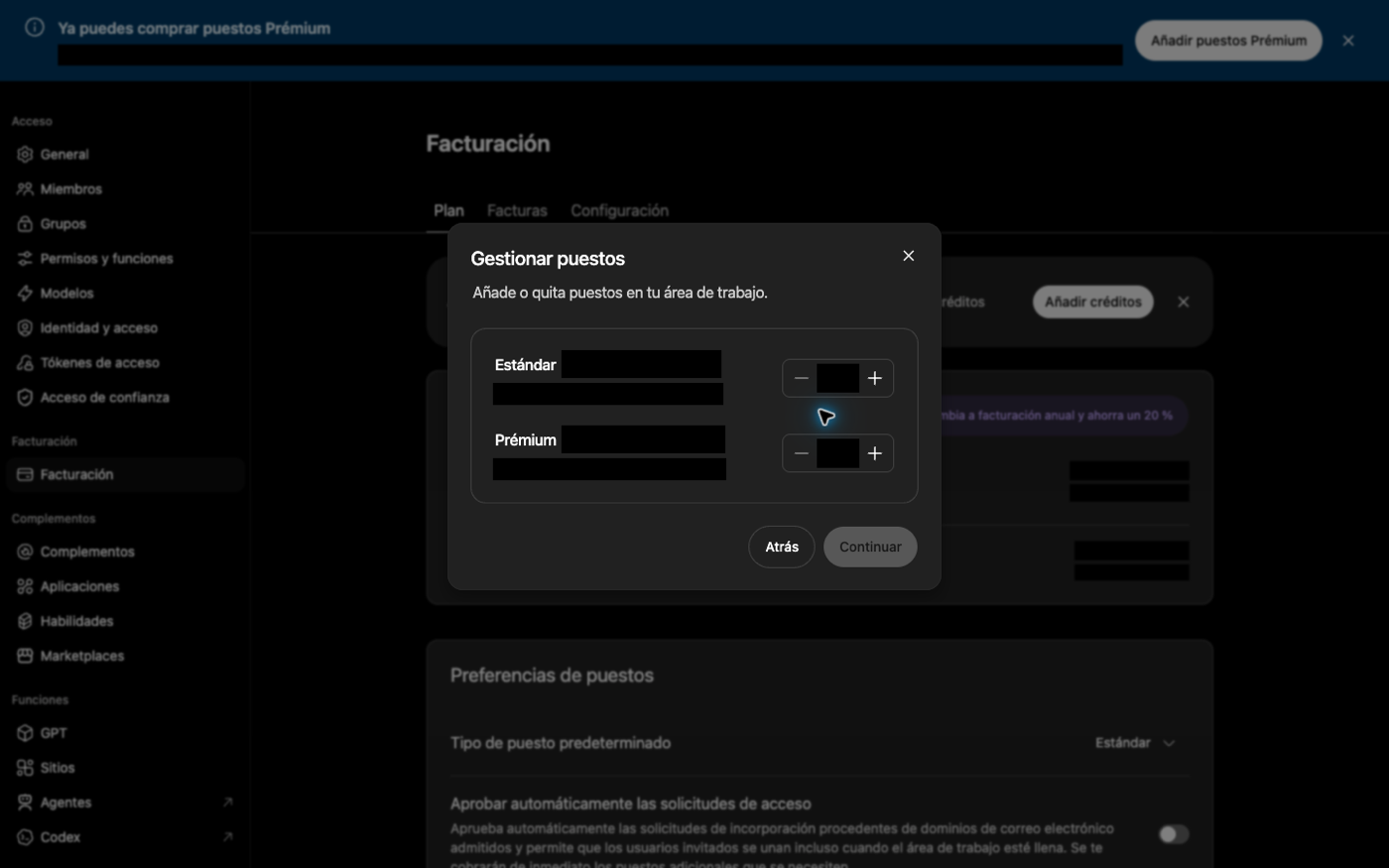Viewport: 1389px width, 868px height.
Task: Click Atrás button in dialog
Action: [782, 547]
